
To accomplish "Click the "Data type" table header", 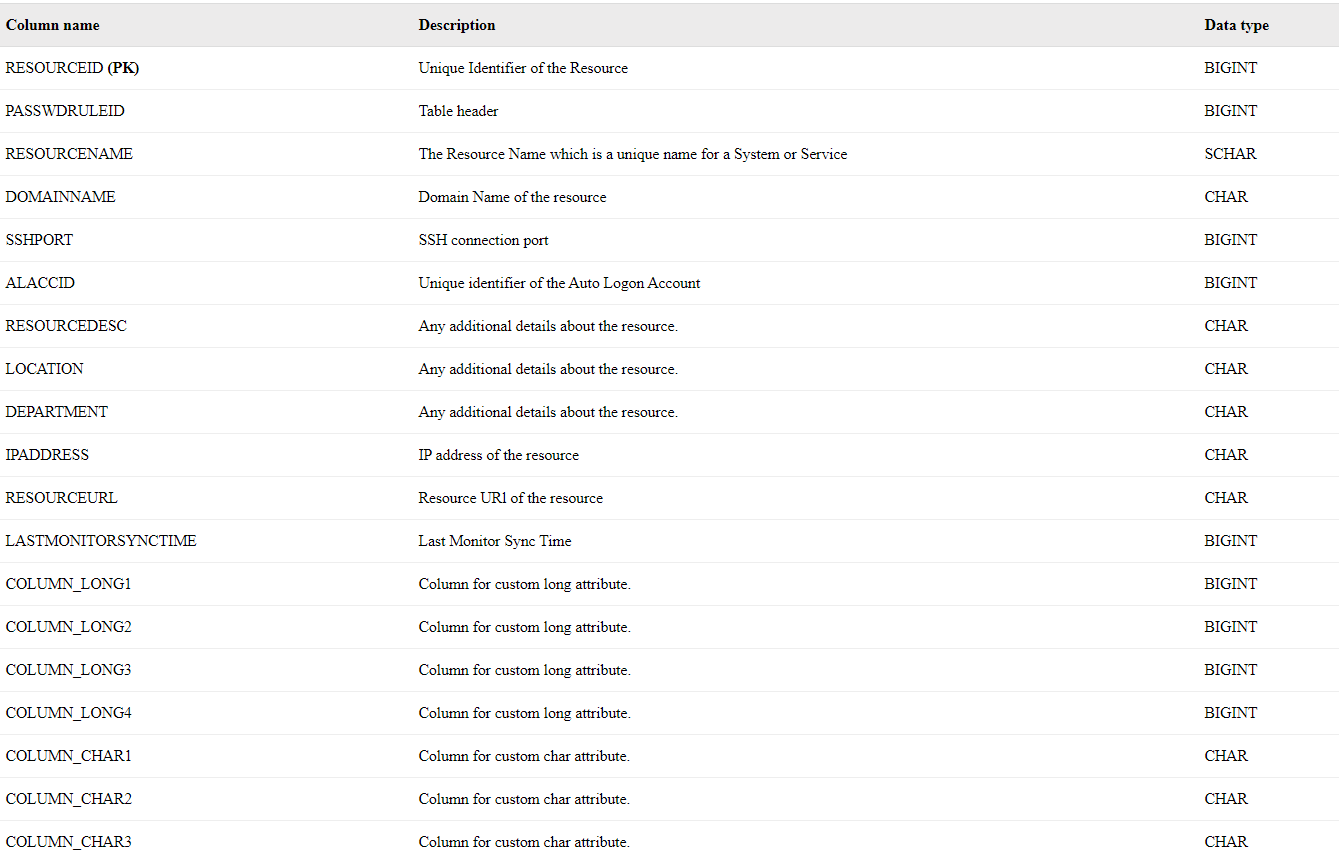I will [1236, 25].
